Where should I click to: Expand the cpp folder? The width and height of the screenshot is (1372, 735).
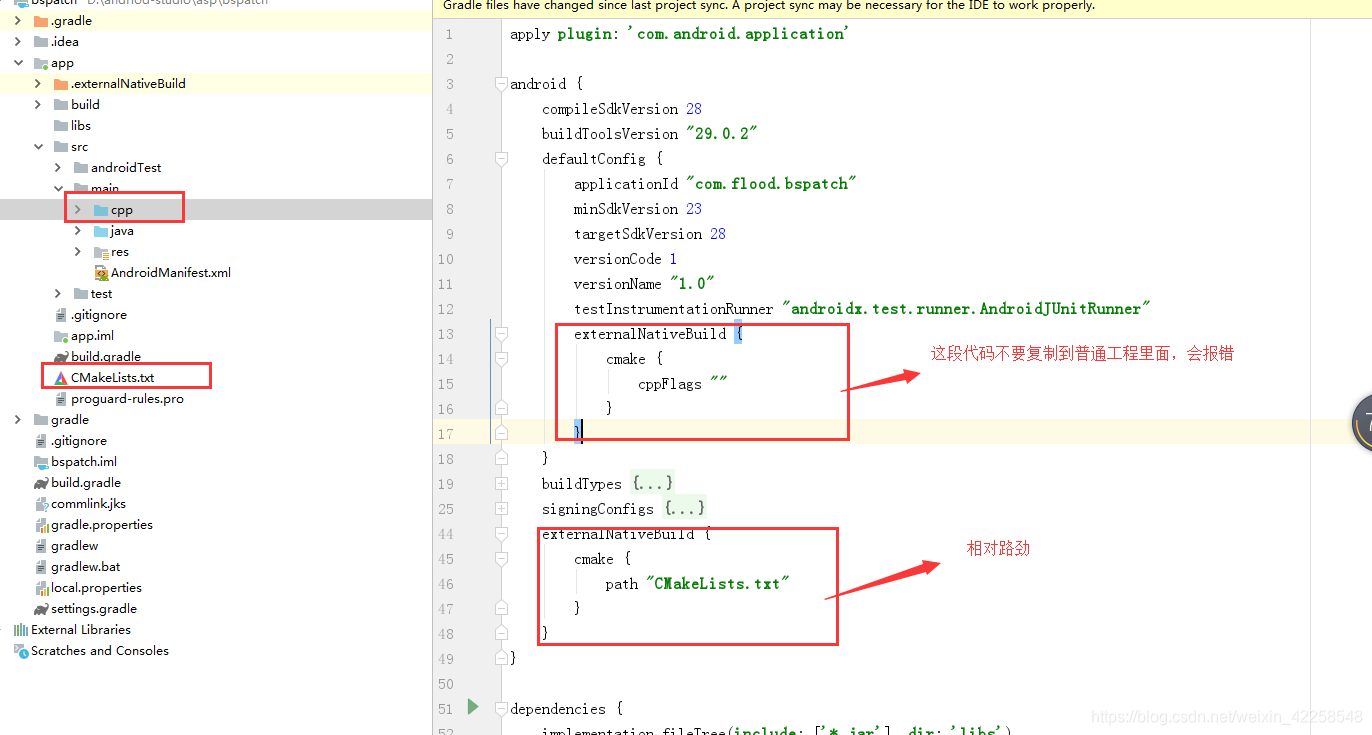click(x=78, y=210)
